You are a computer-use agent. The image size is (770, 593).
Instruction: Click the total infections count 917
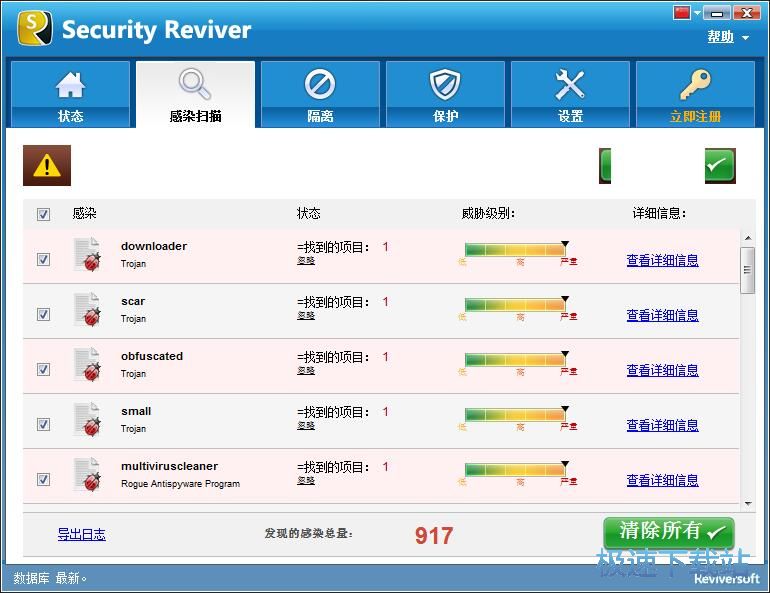pyautogui.click(x=434, y=535)
